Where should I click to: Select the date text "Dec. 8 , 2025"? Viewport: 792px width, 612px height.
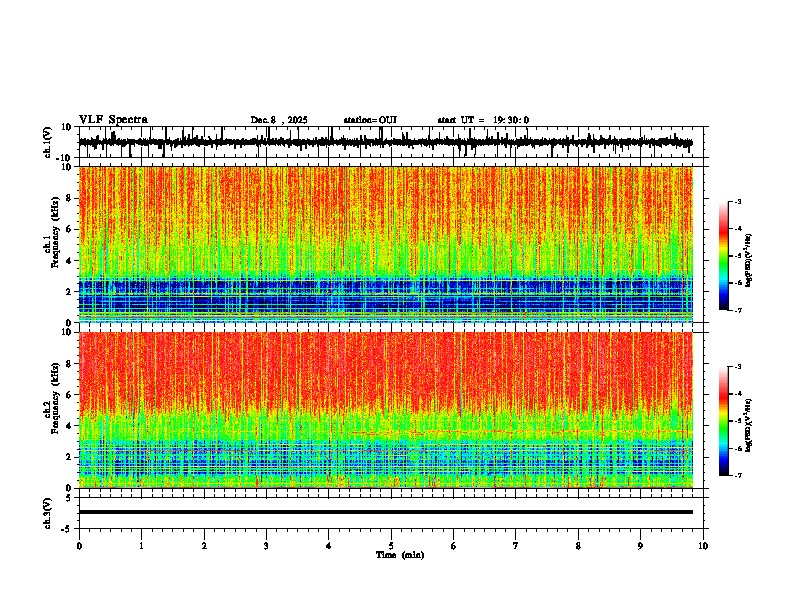[279, 120]
